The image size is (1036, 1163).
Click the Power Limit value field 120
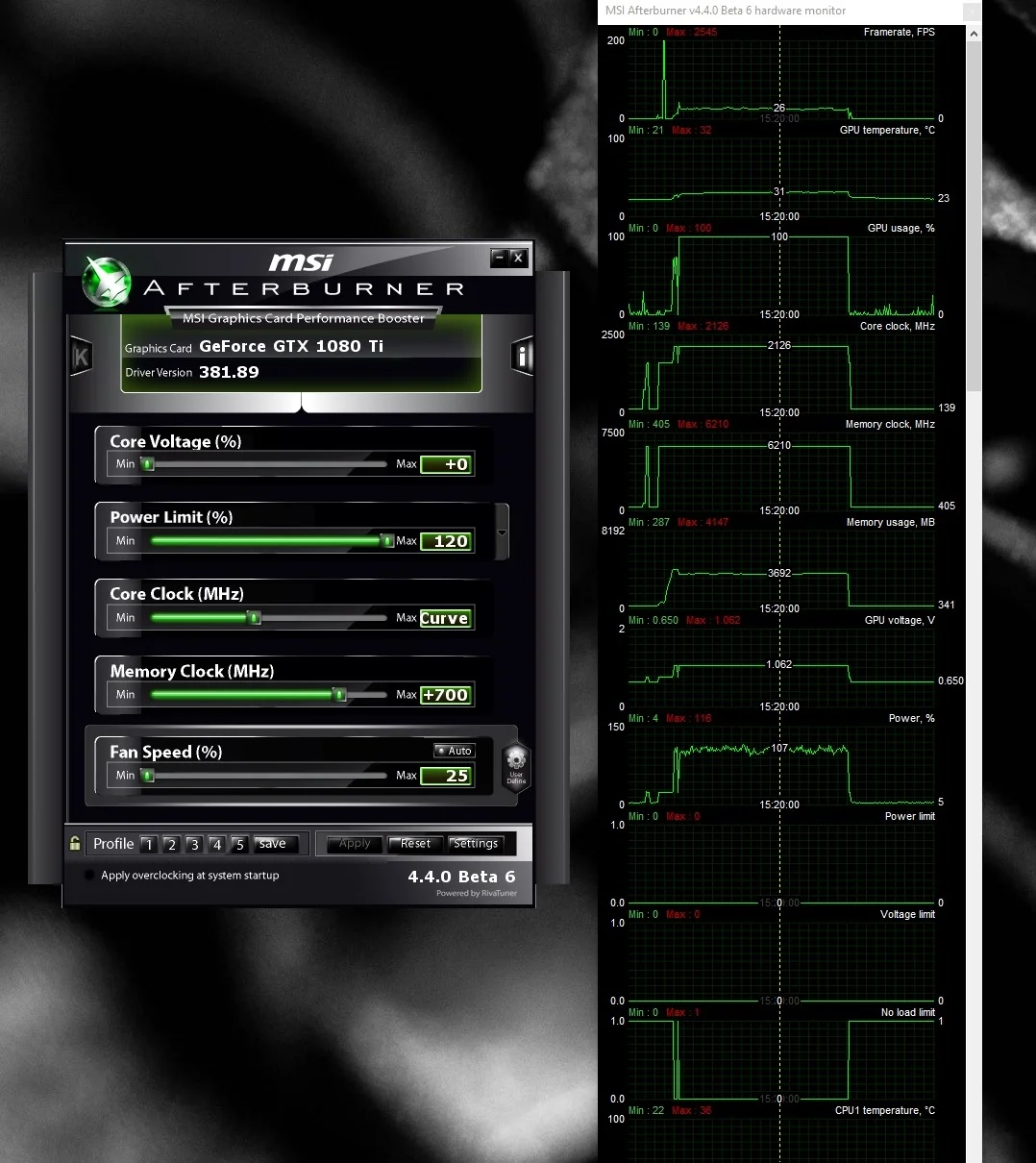[x=446, y=541]
